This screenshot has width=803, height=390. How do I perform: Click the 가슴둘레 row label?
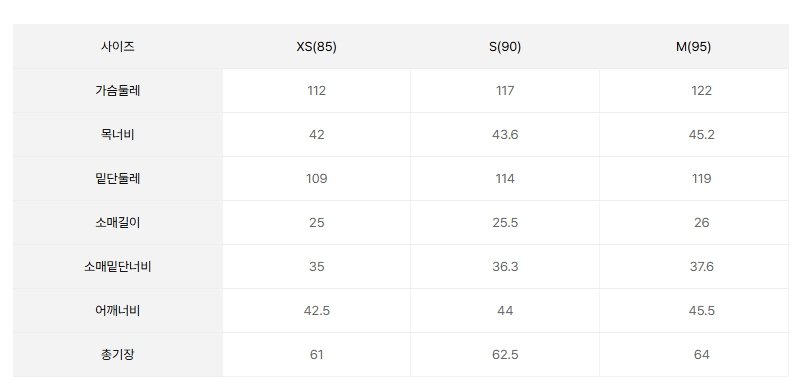[x=118, y=91]
